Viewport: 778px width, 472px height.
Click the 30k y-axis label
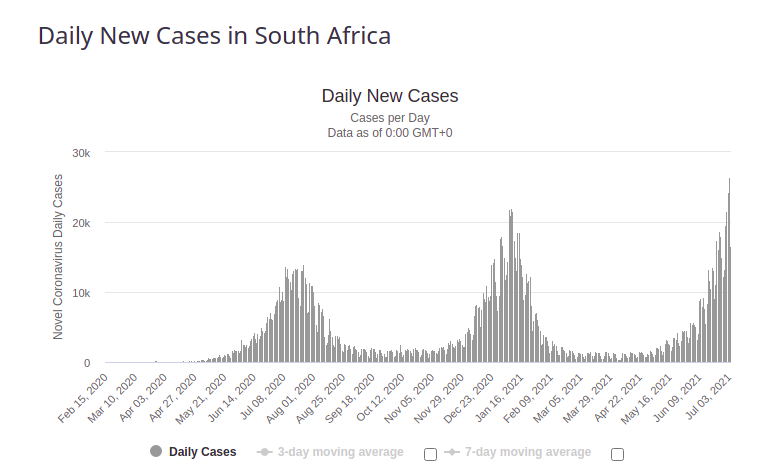(81, 153)
